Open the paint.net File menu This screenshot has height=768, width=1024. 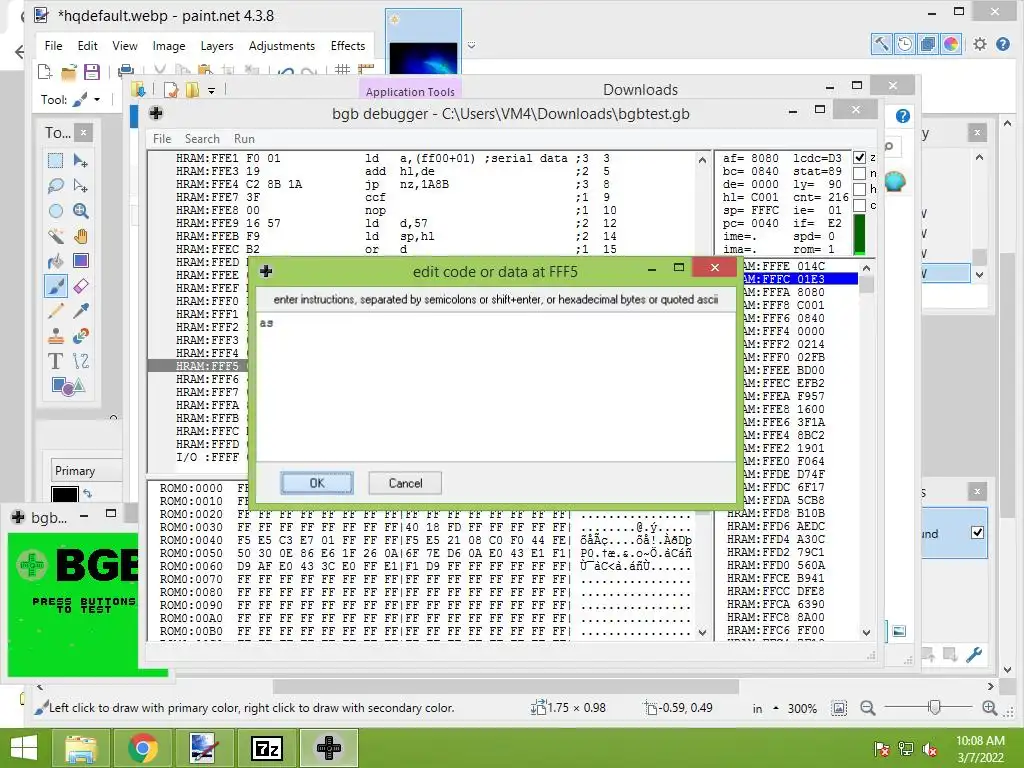point(54,46)
